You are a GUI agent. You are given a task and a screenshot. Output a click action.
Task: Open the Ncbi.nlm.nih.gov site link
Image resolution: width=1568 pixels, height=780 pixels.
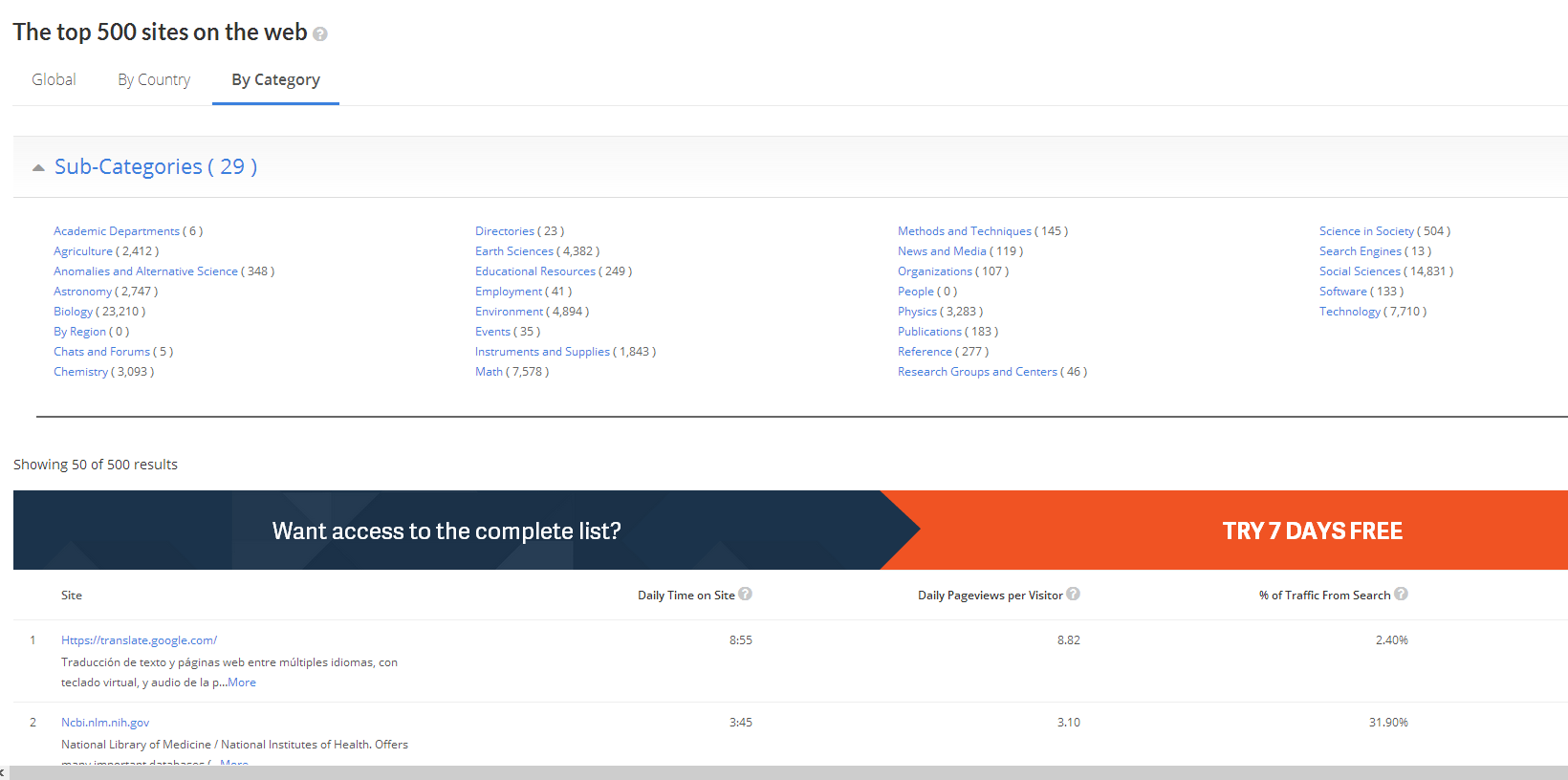pos(105,723)
